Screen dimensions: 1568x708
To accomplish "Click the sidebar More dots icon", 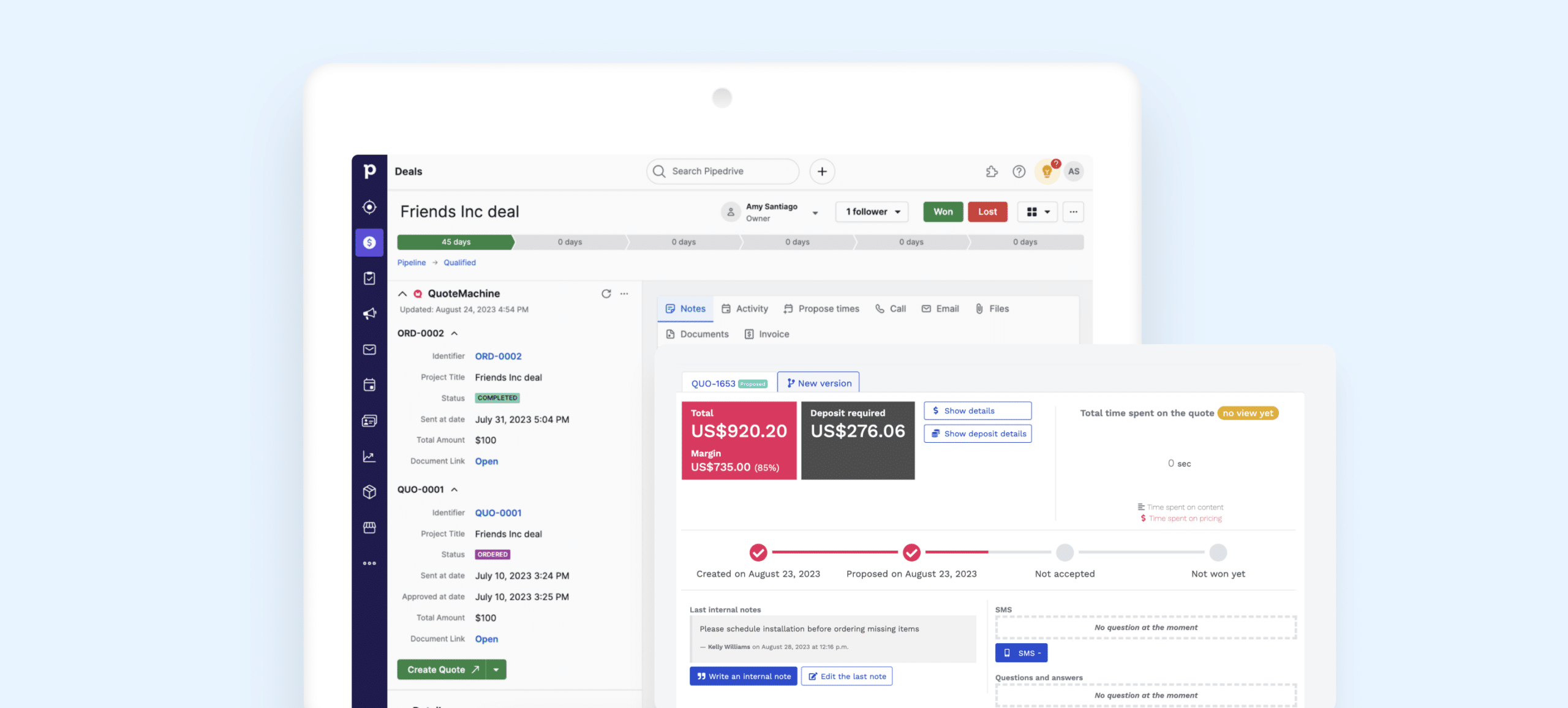I will coord(369,563).
